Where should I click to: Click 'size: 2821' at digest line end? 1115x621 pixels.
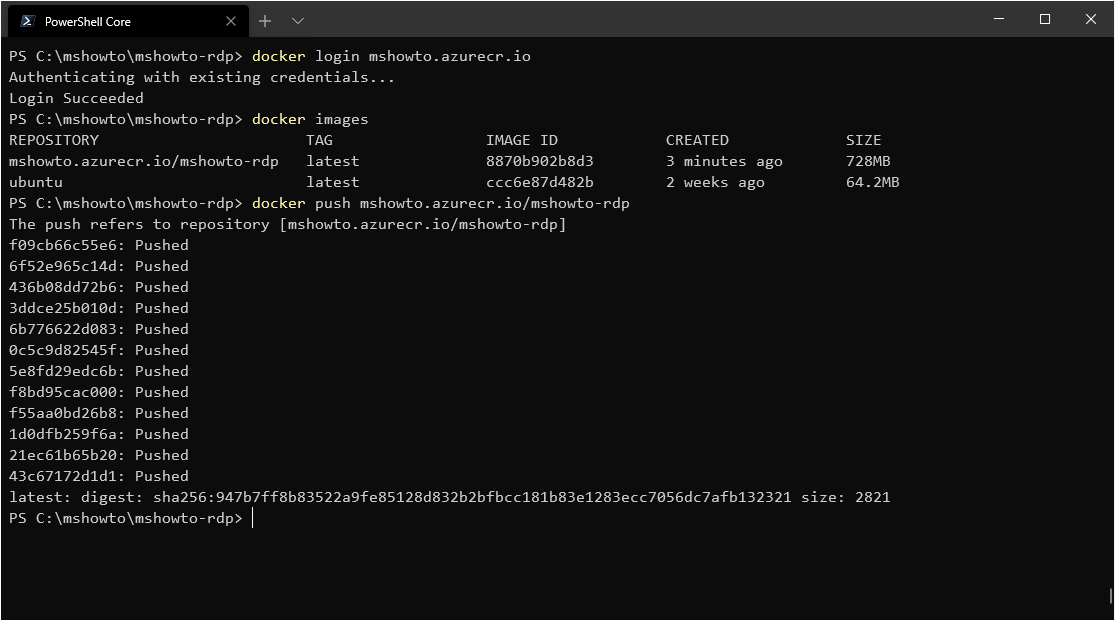(845, 497)
